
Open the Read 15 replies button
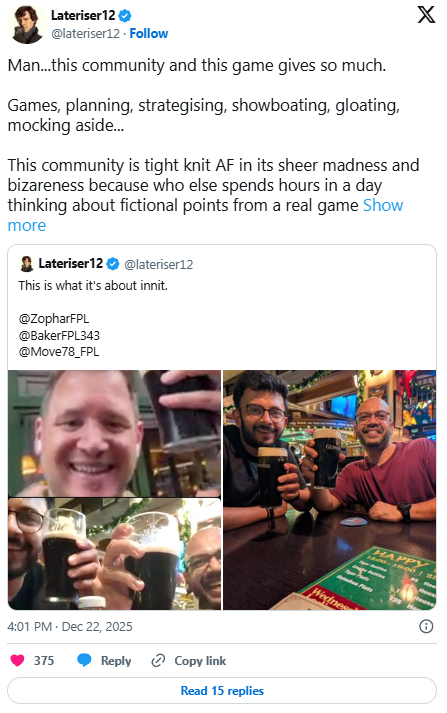(x=222, y=691)
